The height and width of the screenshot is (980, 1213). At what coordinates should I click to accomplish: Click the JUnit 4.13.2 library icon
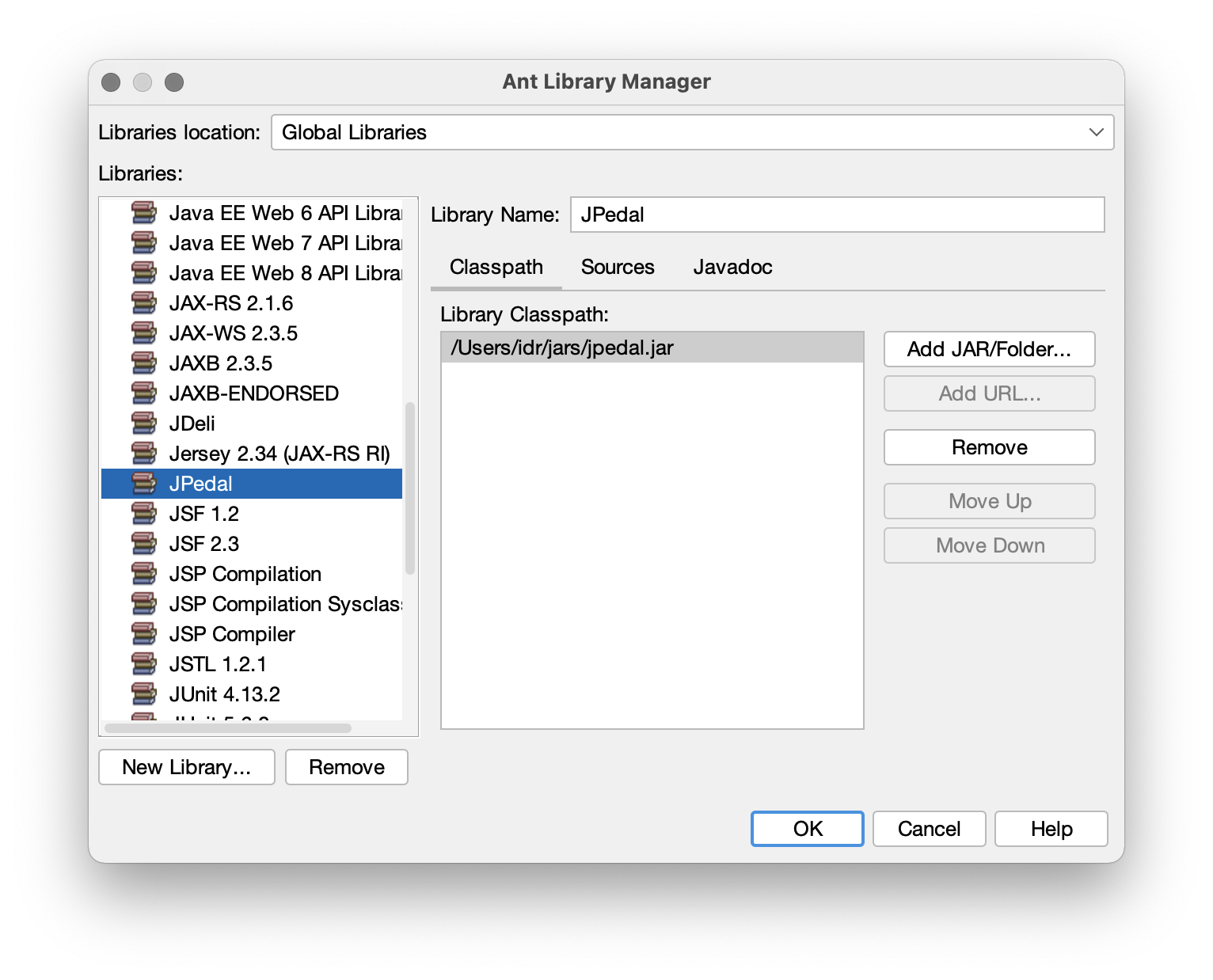pyautogui.click(x=143, y=694)
